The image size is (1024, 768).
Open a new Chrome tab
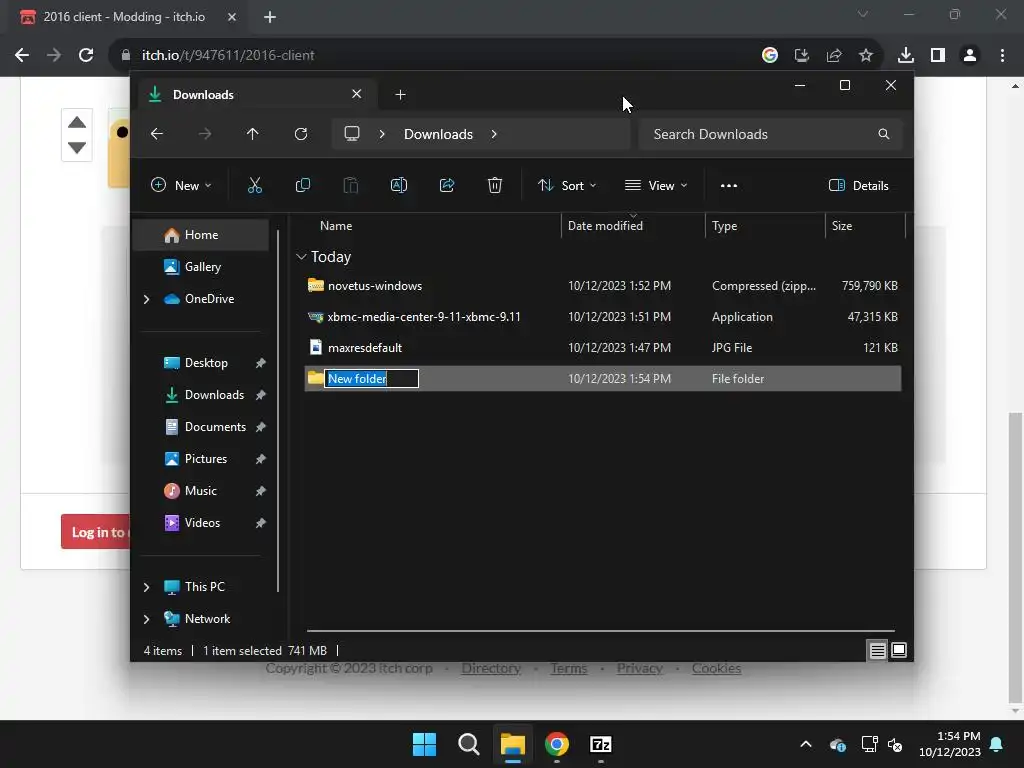(270, 17)
